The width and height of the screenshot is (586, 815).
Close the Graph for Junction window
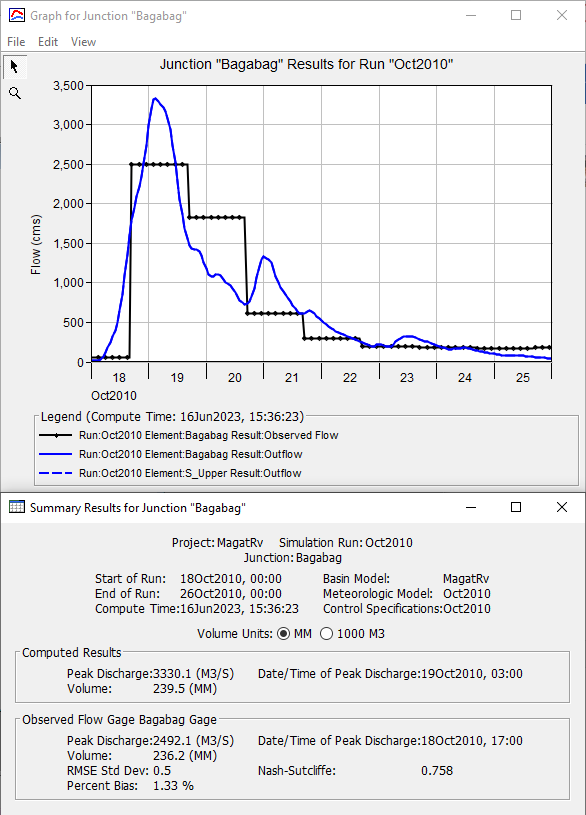[562, 16]
